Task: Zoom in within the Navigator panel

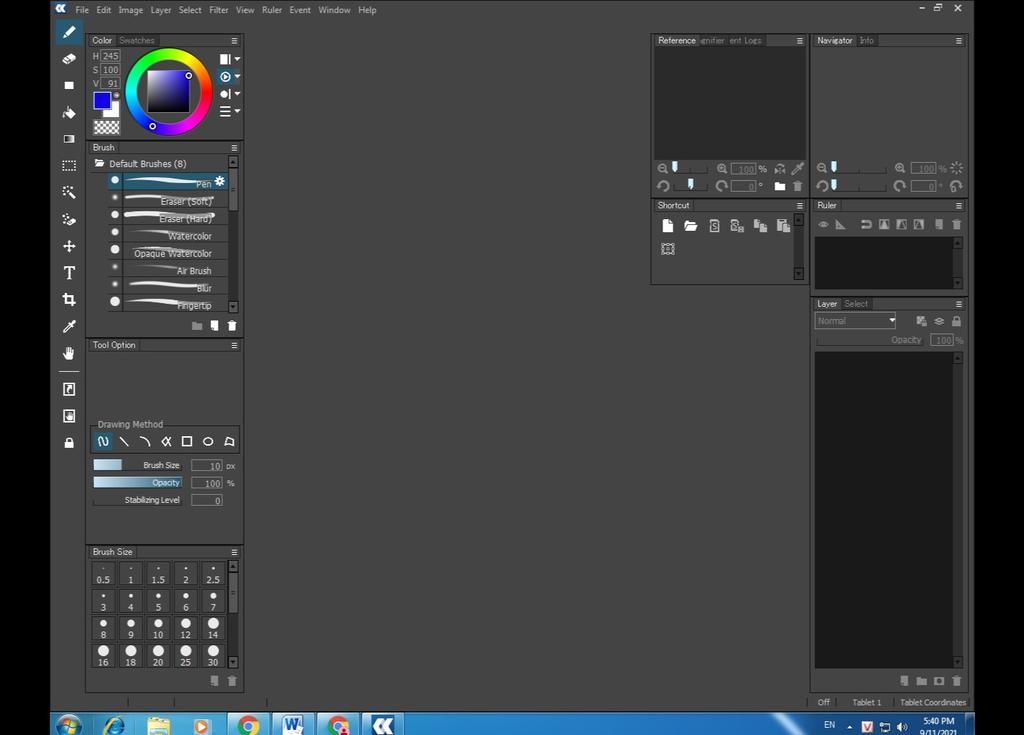Action: pyautogui.click(x=900, y=169)
